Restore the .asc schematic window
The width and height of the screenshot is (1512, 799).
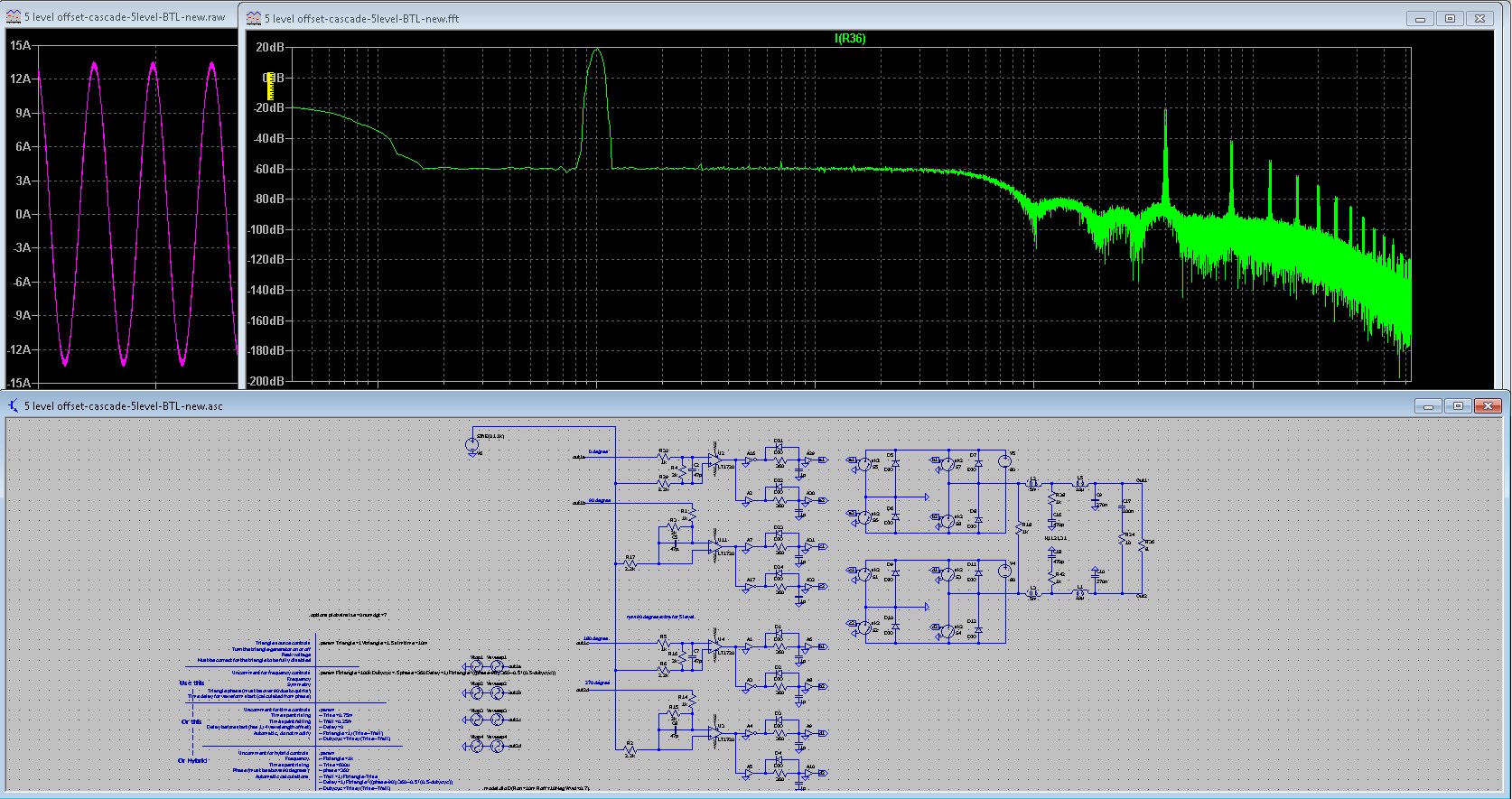1458,406
